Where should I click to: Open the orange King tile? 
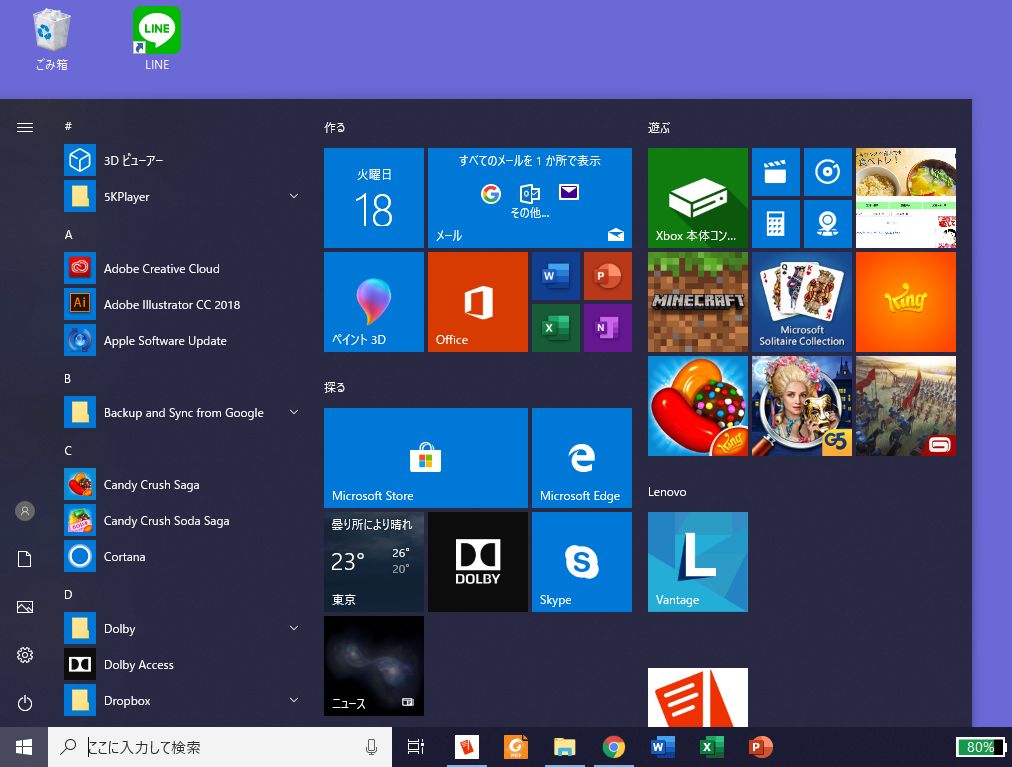[x=906, y=302]
